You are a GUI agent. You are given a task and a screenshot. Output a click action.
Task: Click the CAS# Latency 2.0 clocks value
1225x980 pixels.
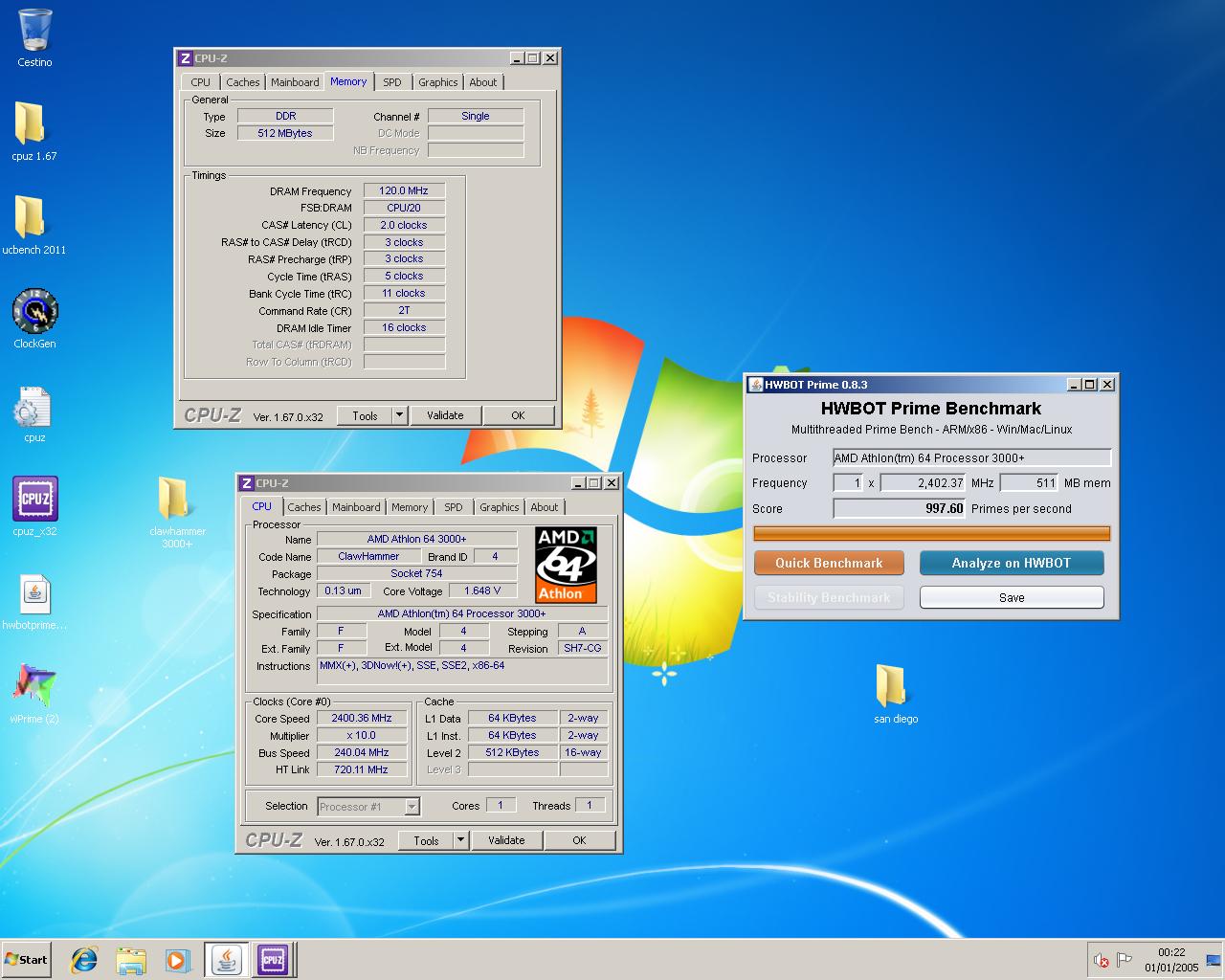404,225
